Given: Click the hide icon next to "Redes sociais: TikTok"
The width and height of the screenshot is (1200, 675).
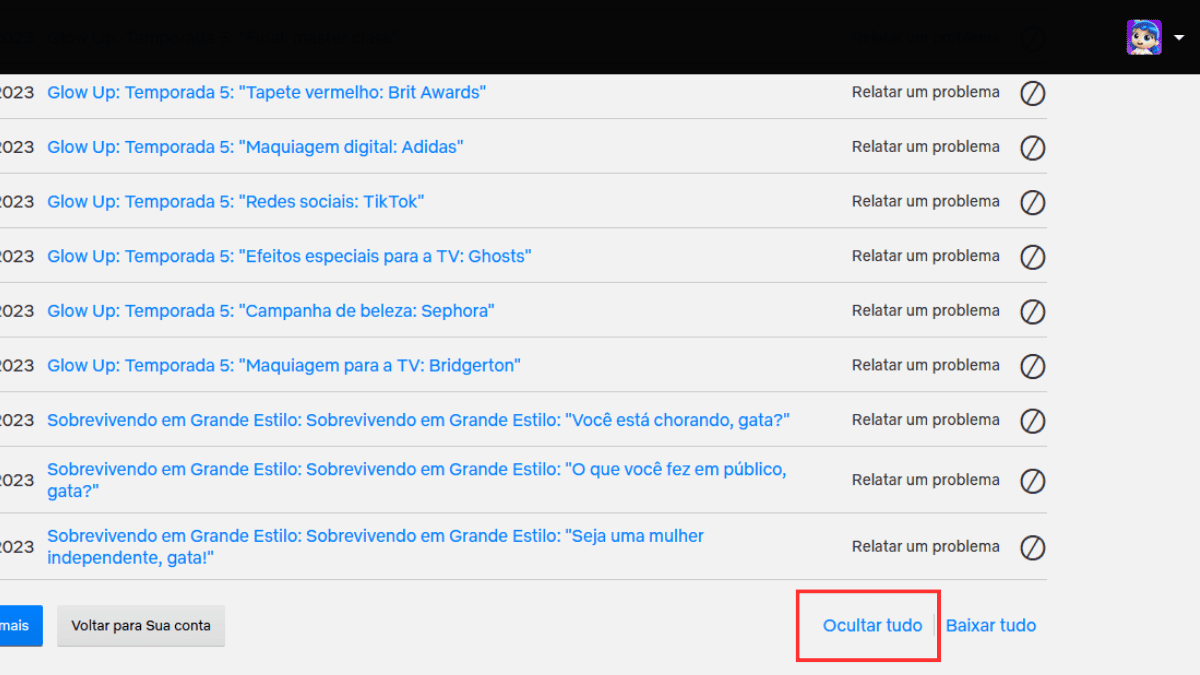Looking at the screenshot, I should point(1033,202).
